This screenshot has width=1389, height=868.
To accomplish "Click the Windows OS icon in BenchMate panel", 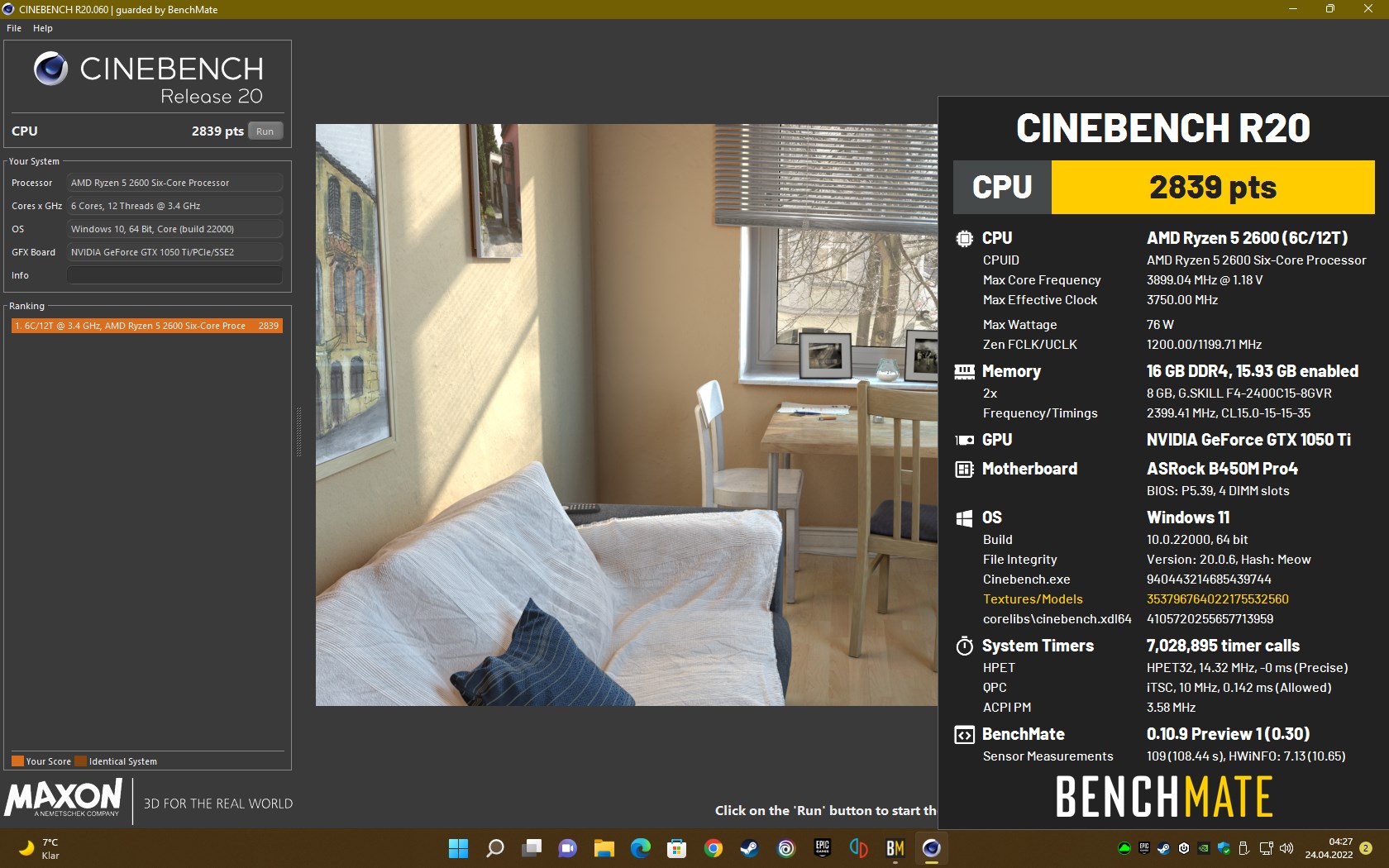I will click(x=964, y=518).
